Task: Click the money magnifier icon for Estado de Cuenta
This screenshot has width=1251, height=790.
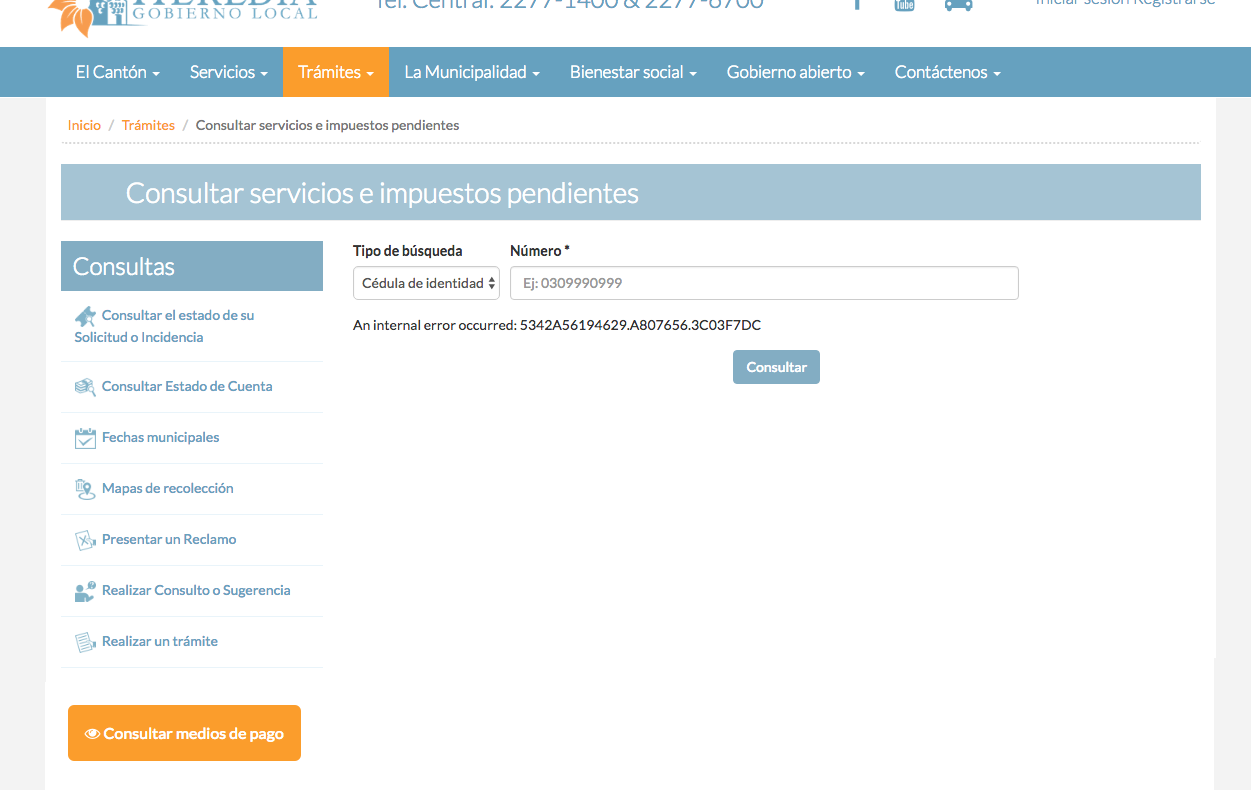Action: (85, 387)
